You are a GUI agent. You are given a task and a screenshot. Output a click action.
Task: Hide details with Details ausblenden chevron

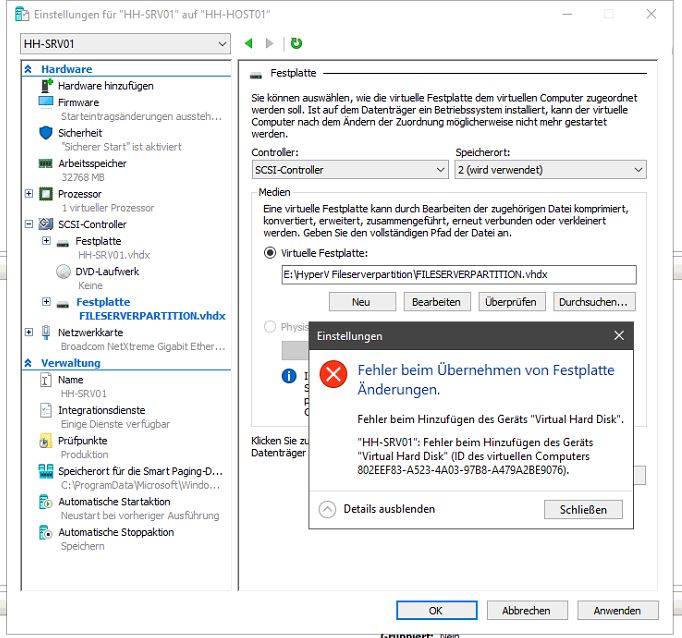pos(327,509)
